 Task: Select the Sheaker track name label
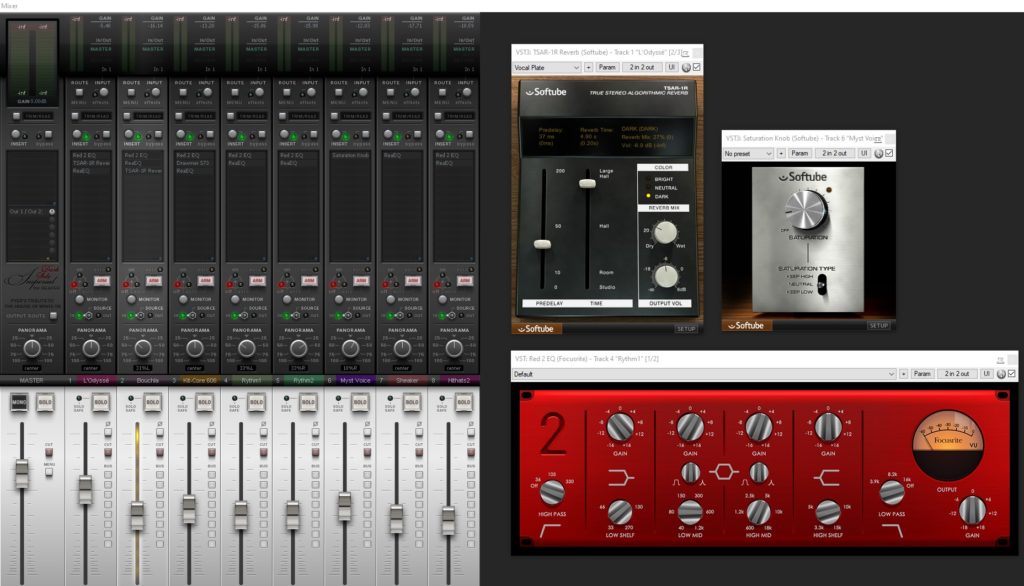point(407,380)
